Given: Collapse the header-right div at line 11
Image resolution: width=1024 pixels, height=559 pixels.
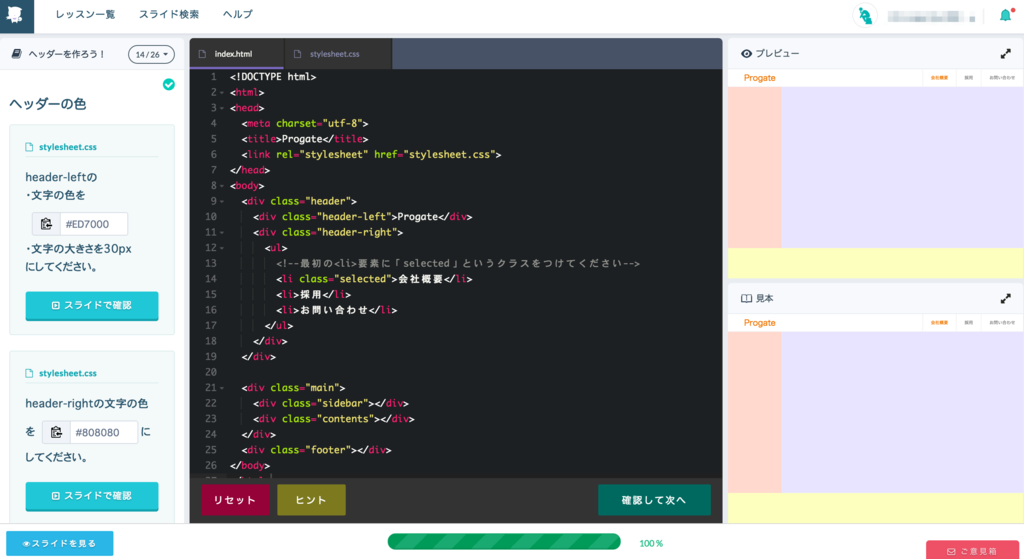Looking at the screenshot, I should (x=222, y=232).
